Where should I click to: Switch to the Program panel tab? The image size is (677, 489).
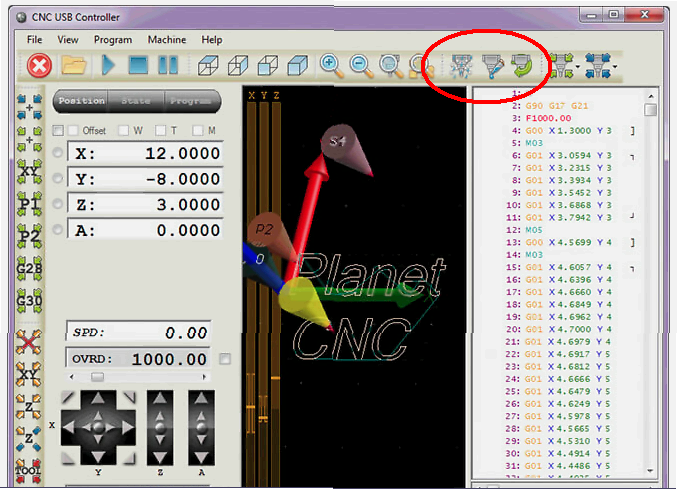[192, 101]
